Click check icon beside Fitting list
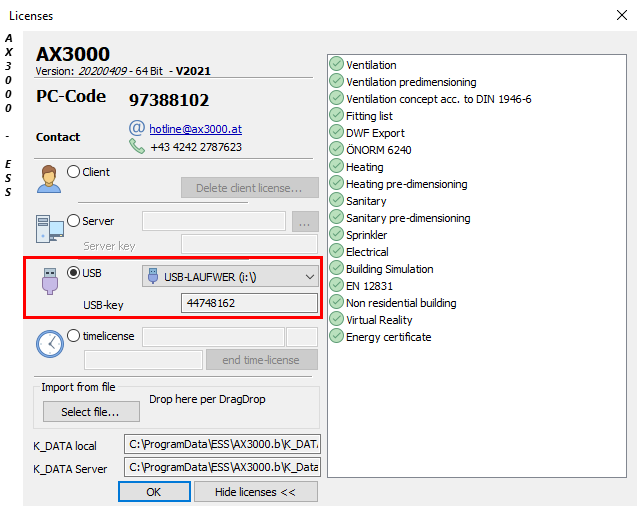Image resolution: width=638 pixels, height=507 pixels. (x=336, y=115)
